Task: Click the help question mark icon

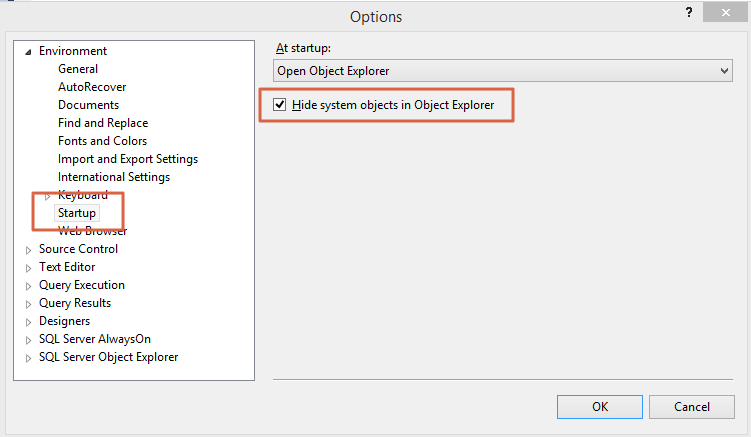Action: (689, 12)
